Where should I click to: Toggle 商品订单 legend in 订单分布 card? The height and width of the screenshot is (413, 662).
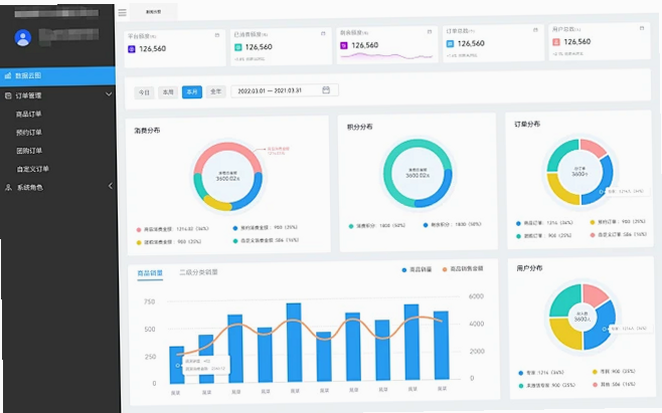[545, 223]
